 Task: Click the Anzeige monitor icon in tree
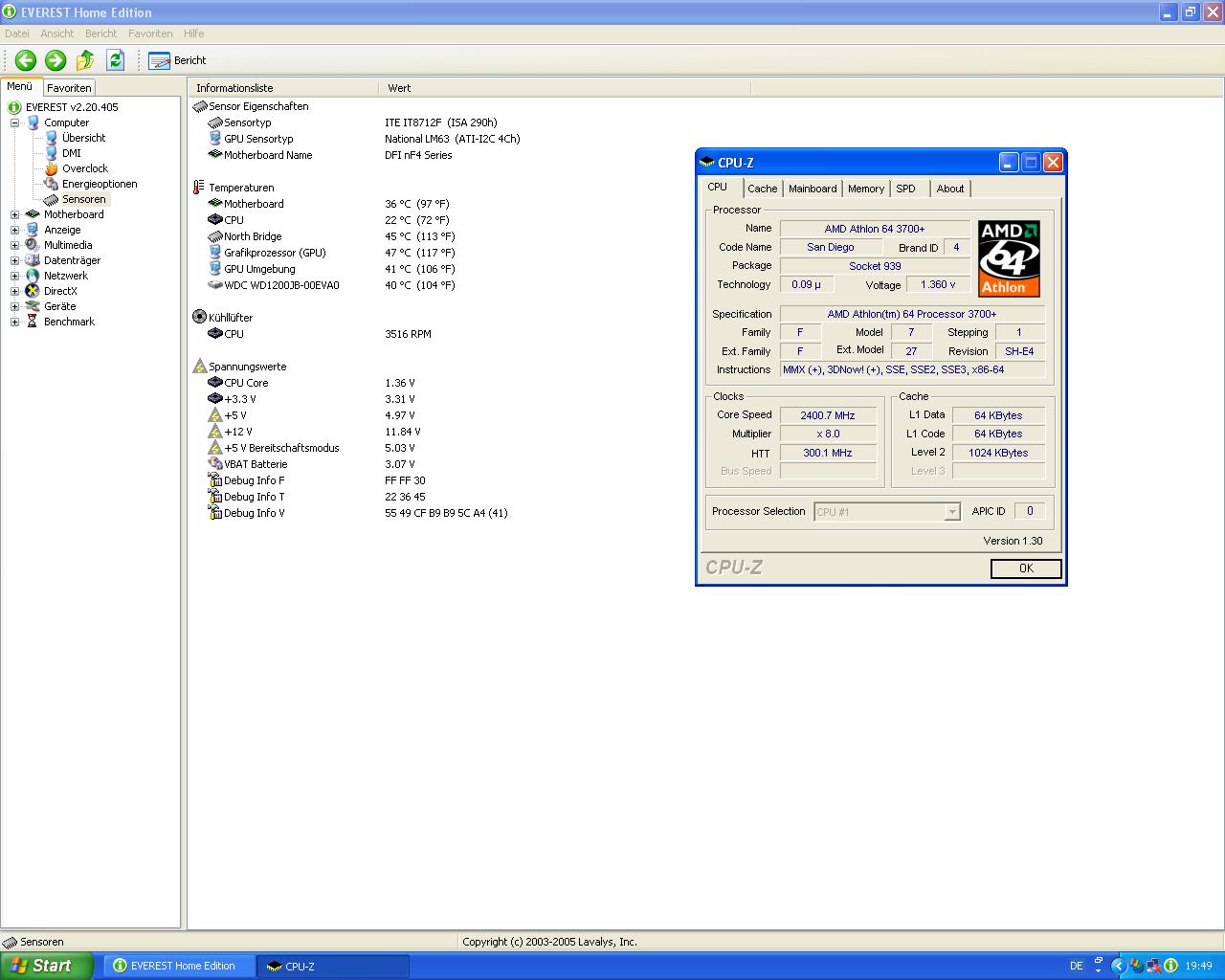33,230
